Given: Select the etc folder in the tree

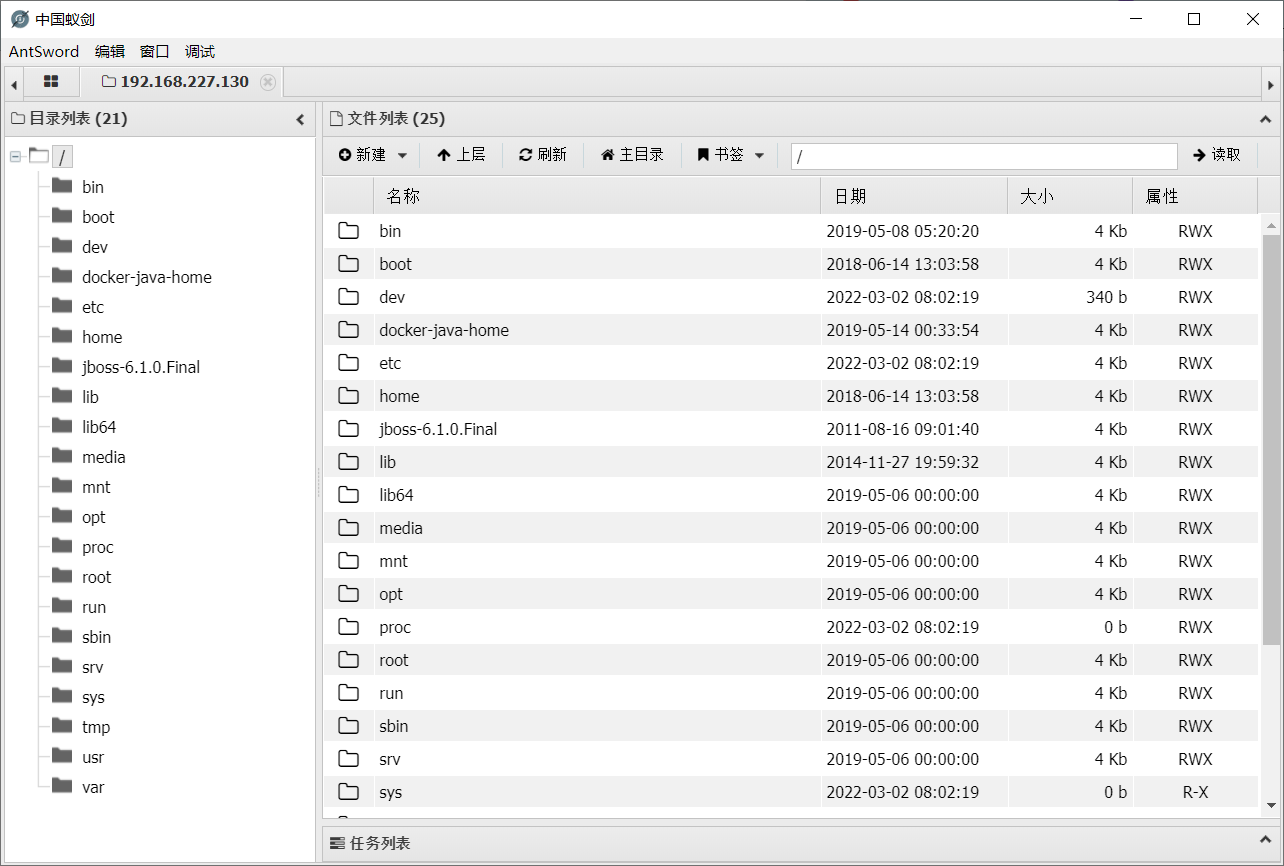Looking at the screenshot, I should pos(93,307).
